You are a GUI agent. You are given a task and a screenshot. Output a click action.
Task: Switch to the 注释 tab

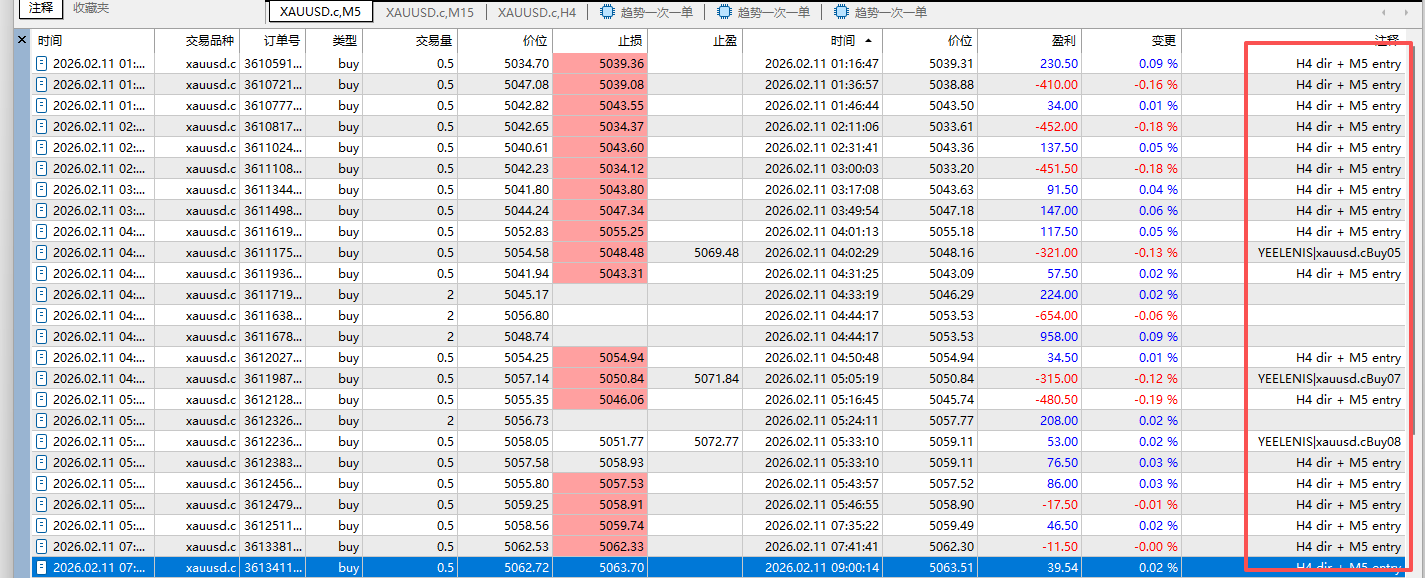click(x=41, y=8)
